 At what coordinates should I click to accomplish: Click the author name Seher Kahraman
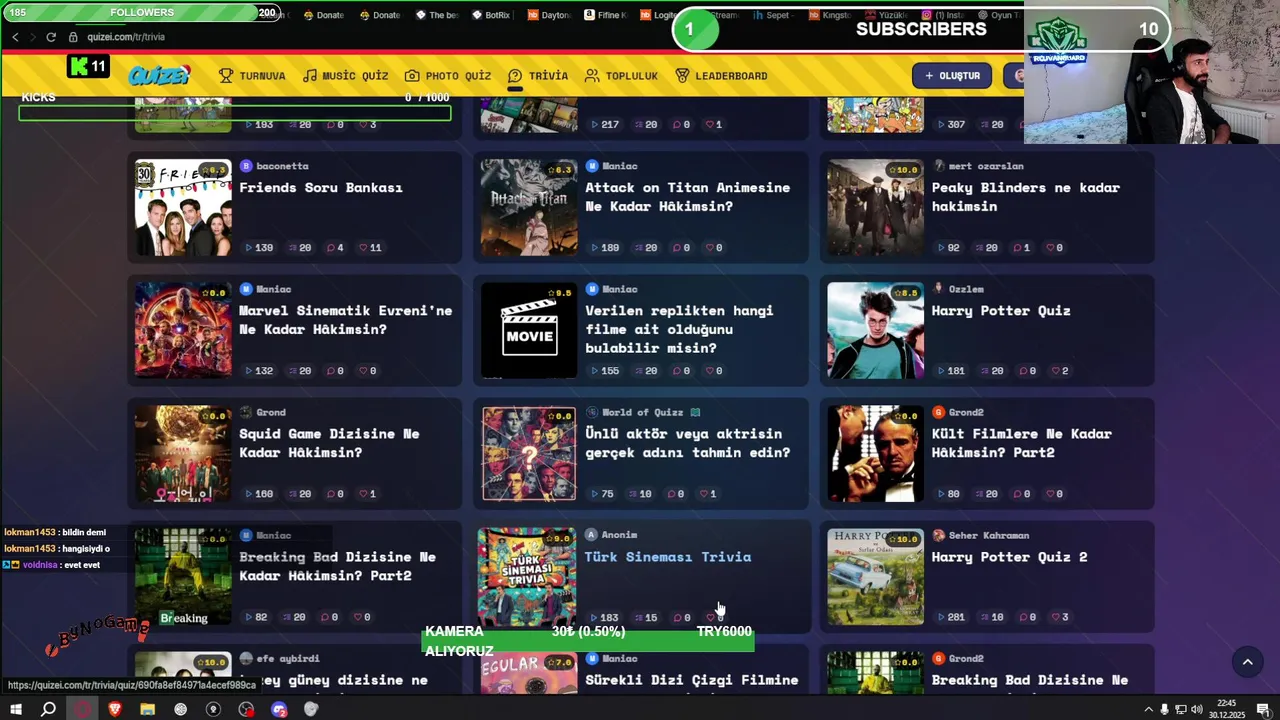coord(989,535)
